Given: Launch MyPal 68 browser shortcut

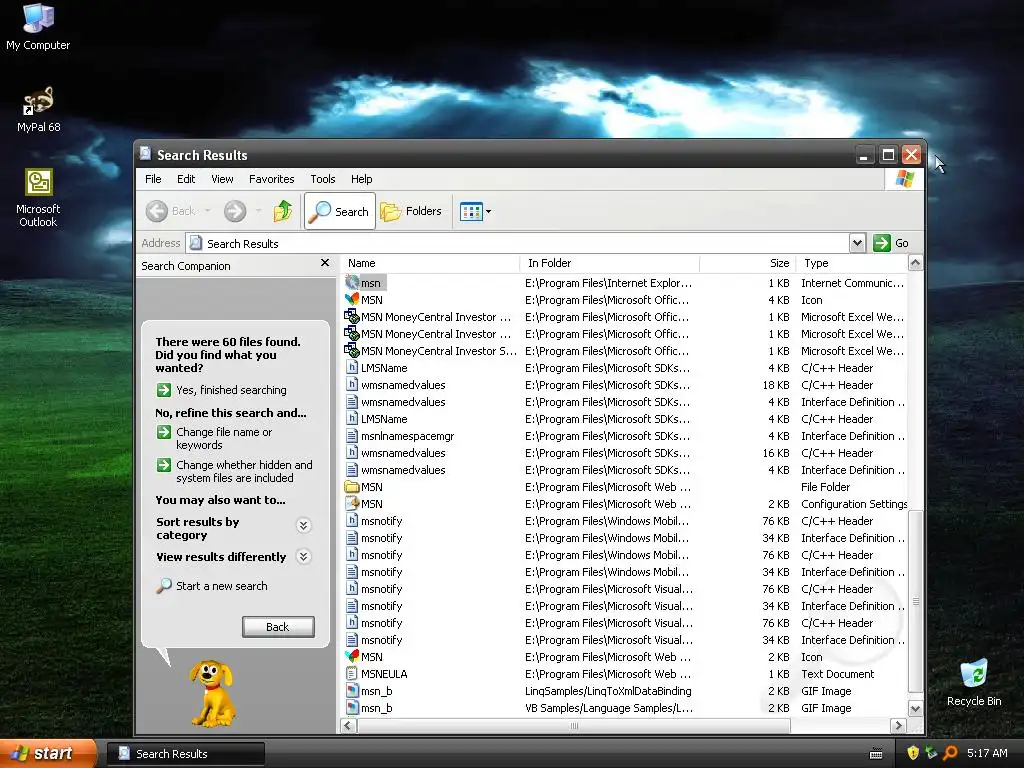Looking at the screenshot, I should [38, 109].
